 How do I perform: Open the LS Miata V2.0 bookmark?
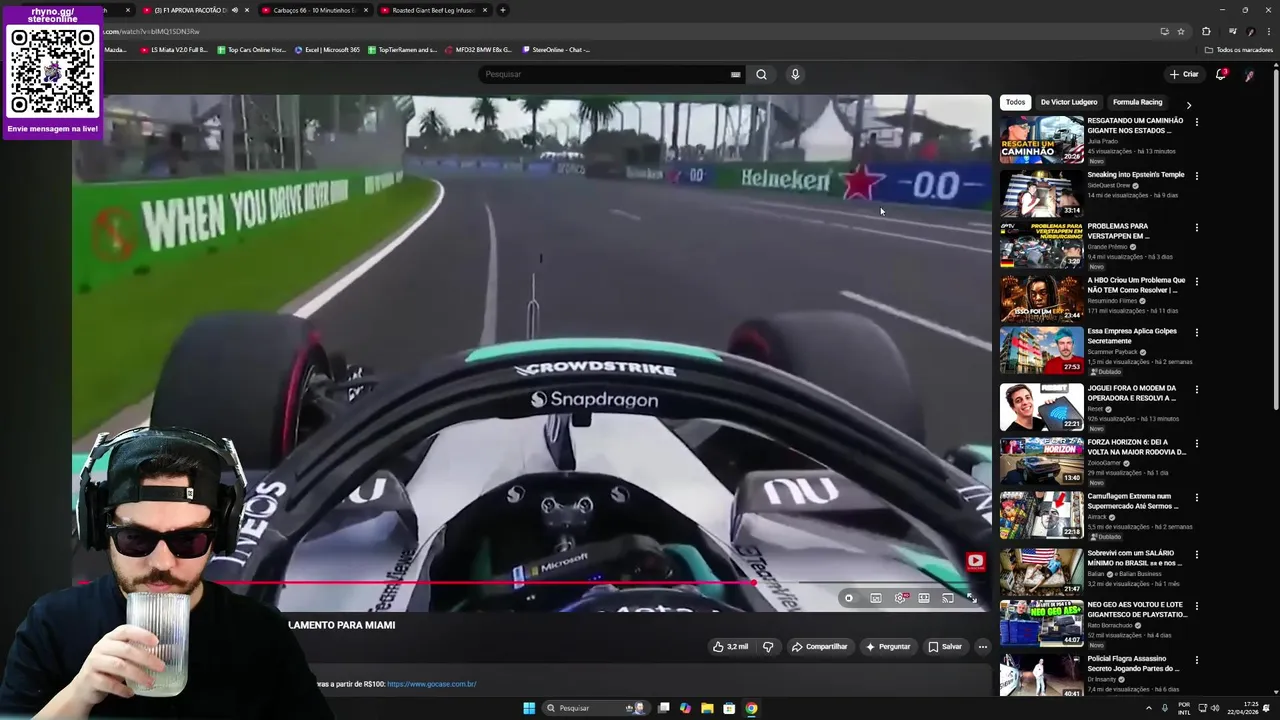(174, 50)
